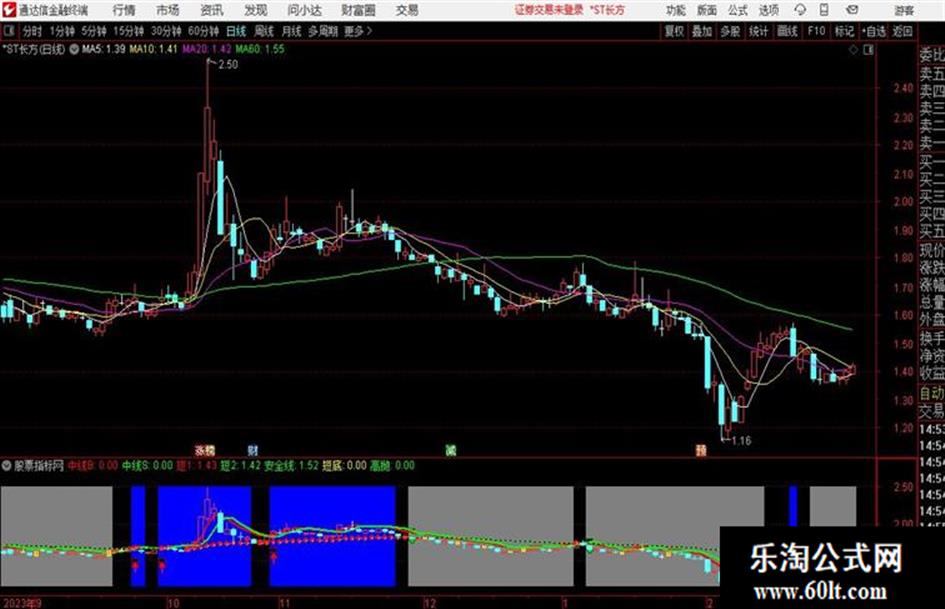Click the 自动 label in right sidebar
This screenshot has height=609, width=945.
[932, 394]
